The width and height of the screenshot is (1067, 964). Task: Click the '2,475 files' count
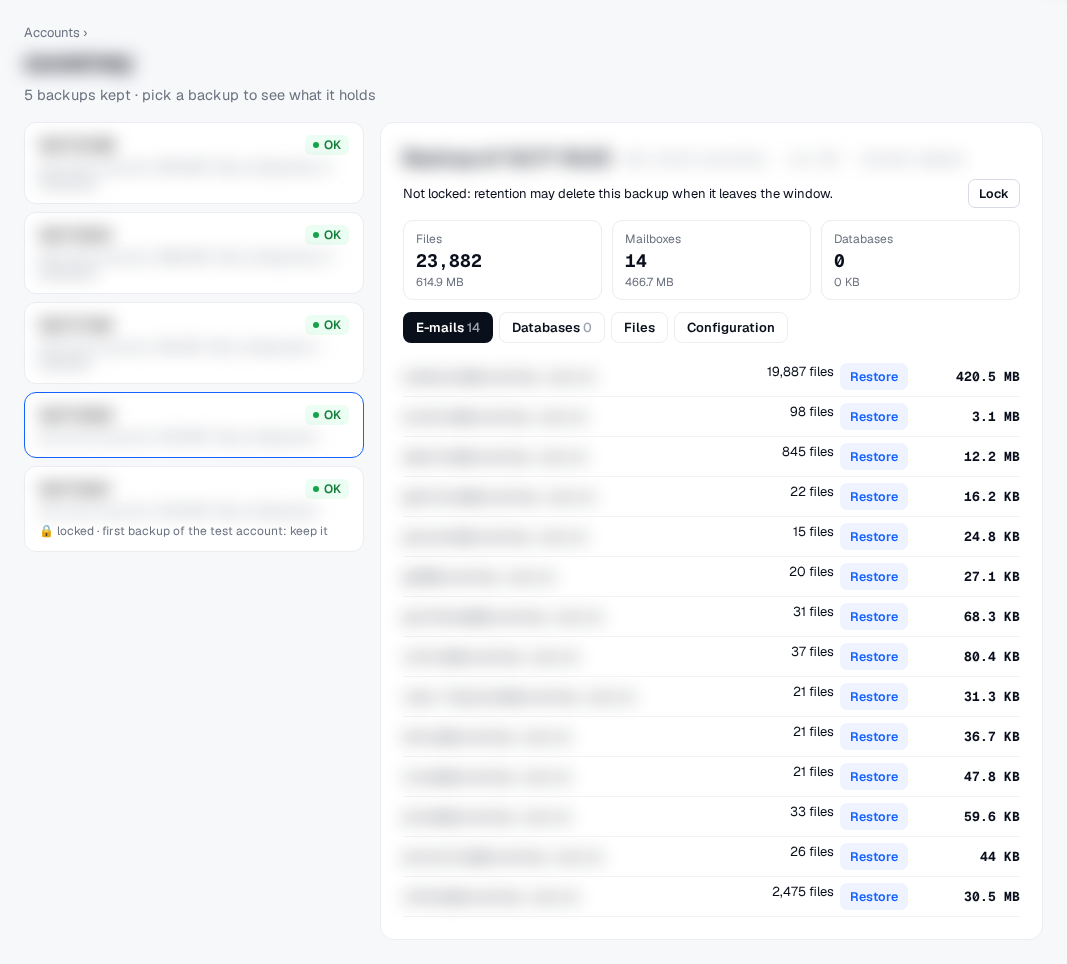pyautogui.click(x=803, y=892)
